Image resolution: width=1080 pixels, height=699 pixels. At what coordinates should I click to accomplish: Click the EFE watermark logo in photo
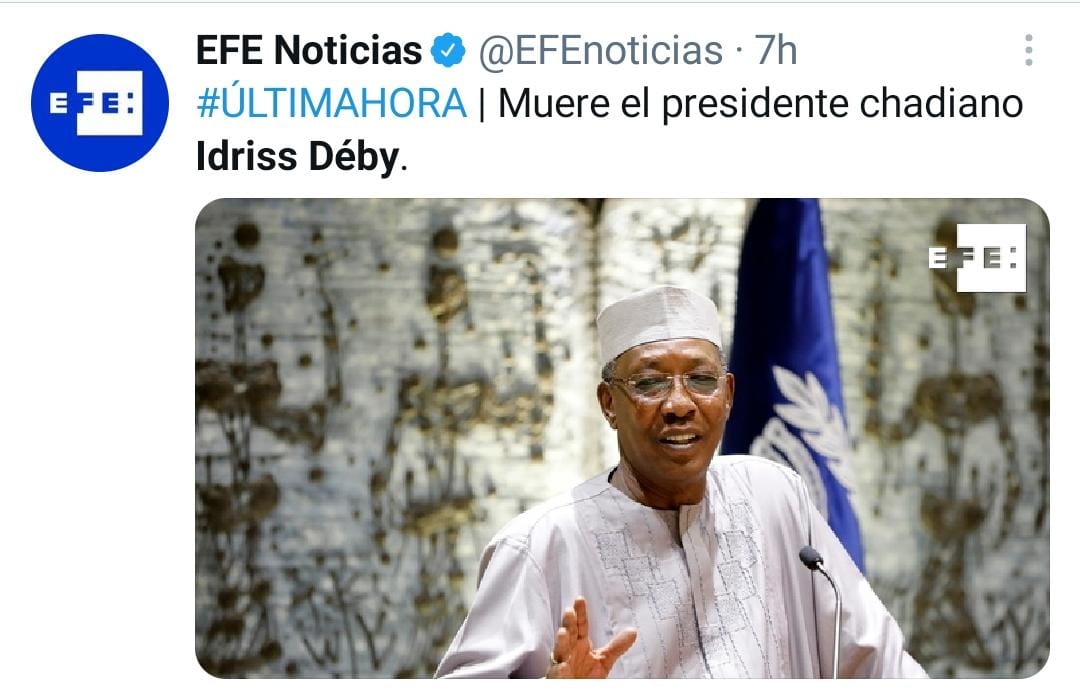(977, 258)
